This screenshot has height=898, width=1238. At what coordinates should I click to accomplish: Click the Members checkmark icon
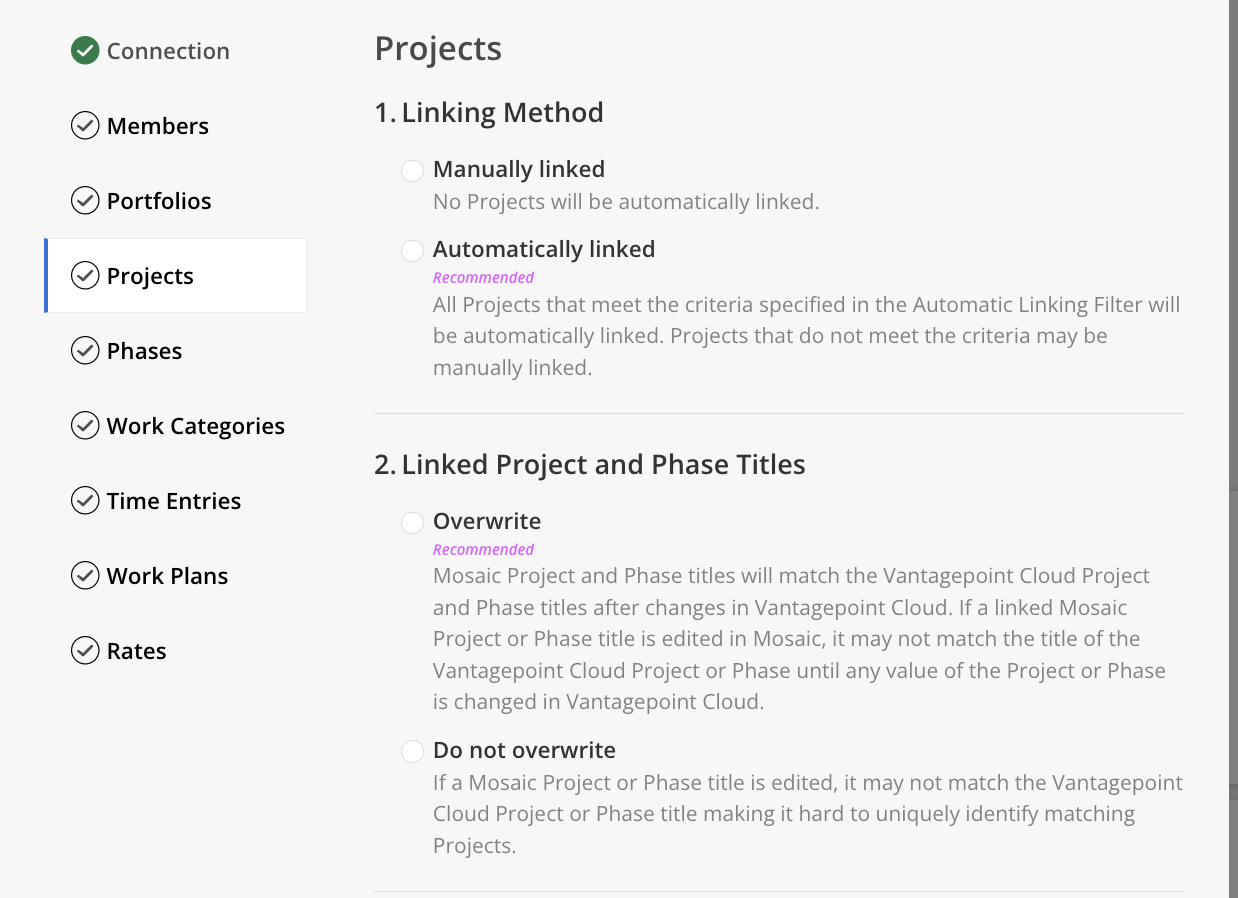(85, 126)
